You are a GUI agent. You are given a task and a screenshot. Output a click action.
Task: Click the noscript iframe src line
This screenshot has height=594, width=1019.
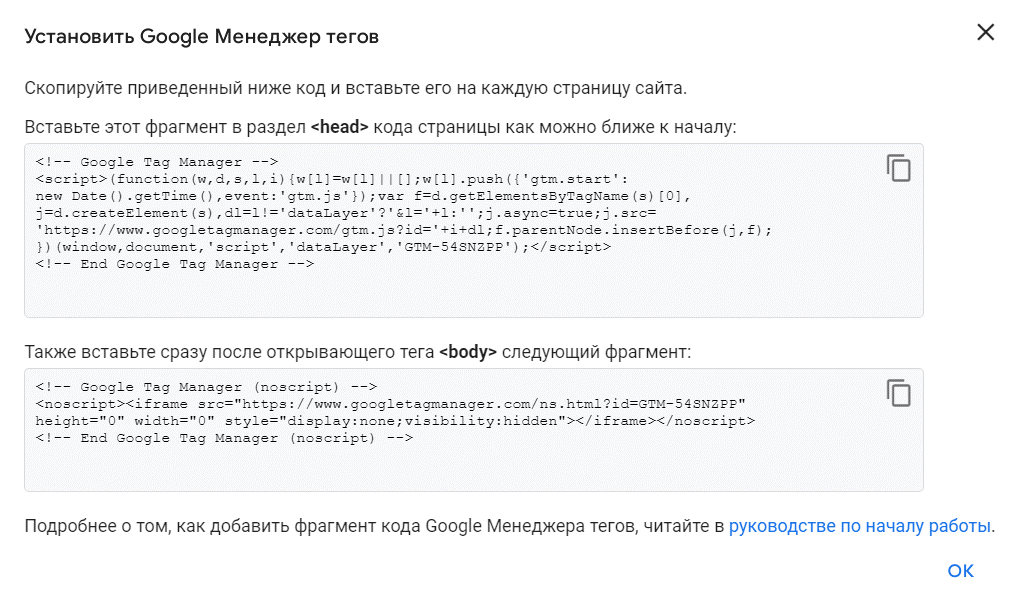(x=390, y=404)
